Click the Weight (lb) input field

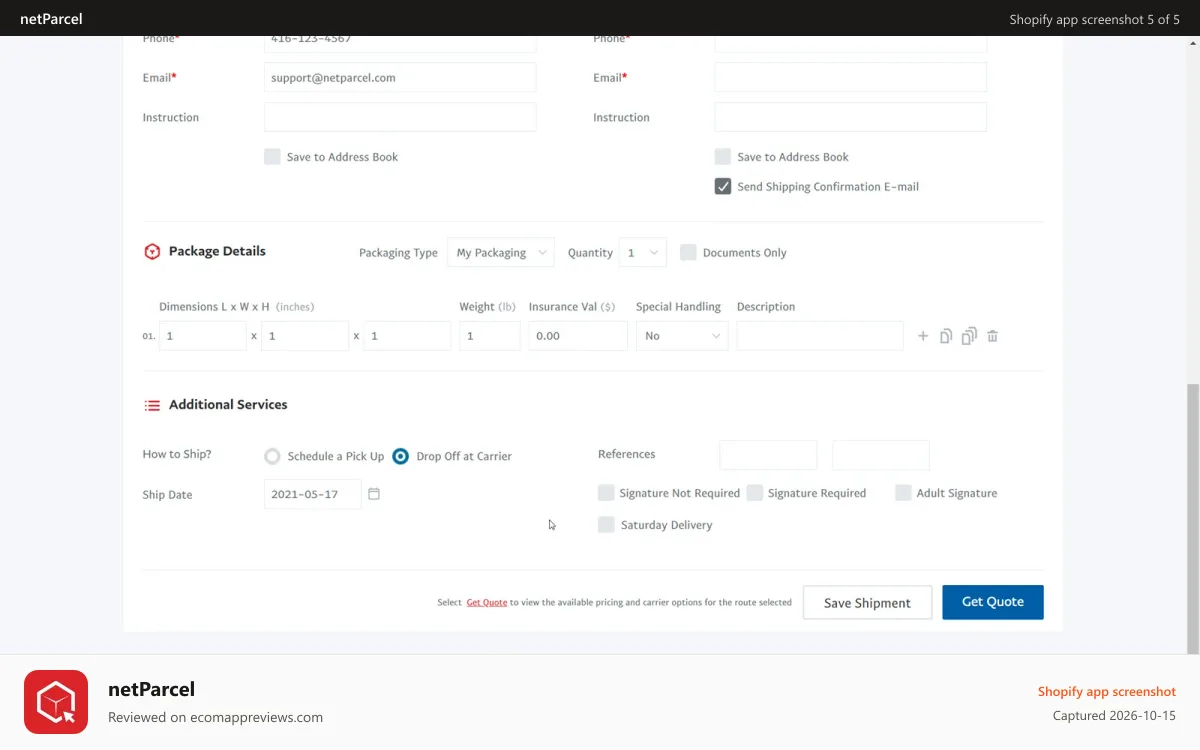[x=490, y=336]
